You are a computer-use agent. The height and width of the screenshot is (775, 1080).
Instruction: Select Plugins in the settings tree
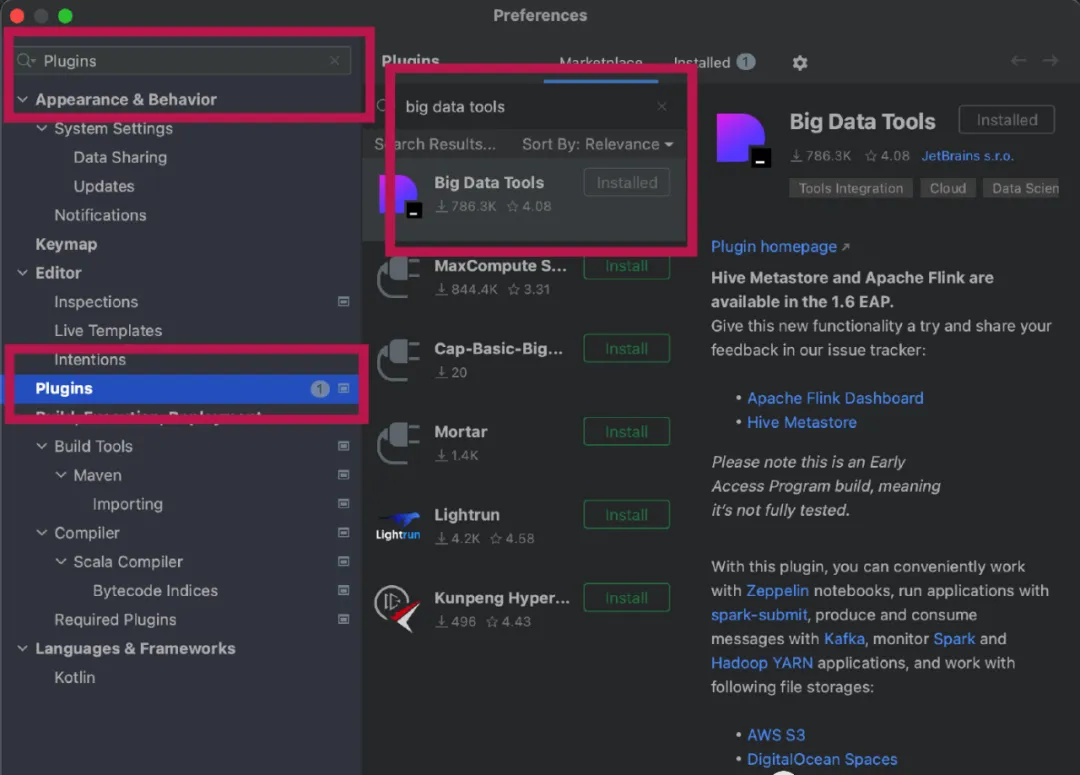(181, 389)
